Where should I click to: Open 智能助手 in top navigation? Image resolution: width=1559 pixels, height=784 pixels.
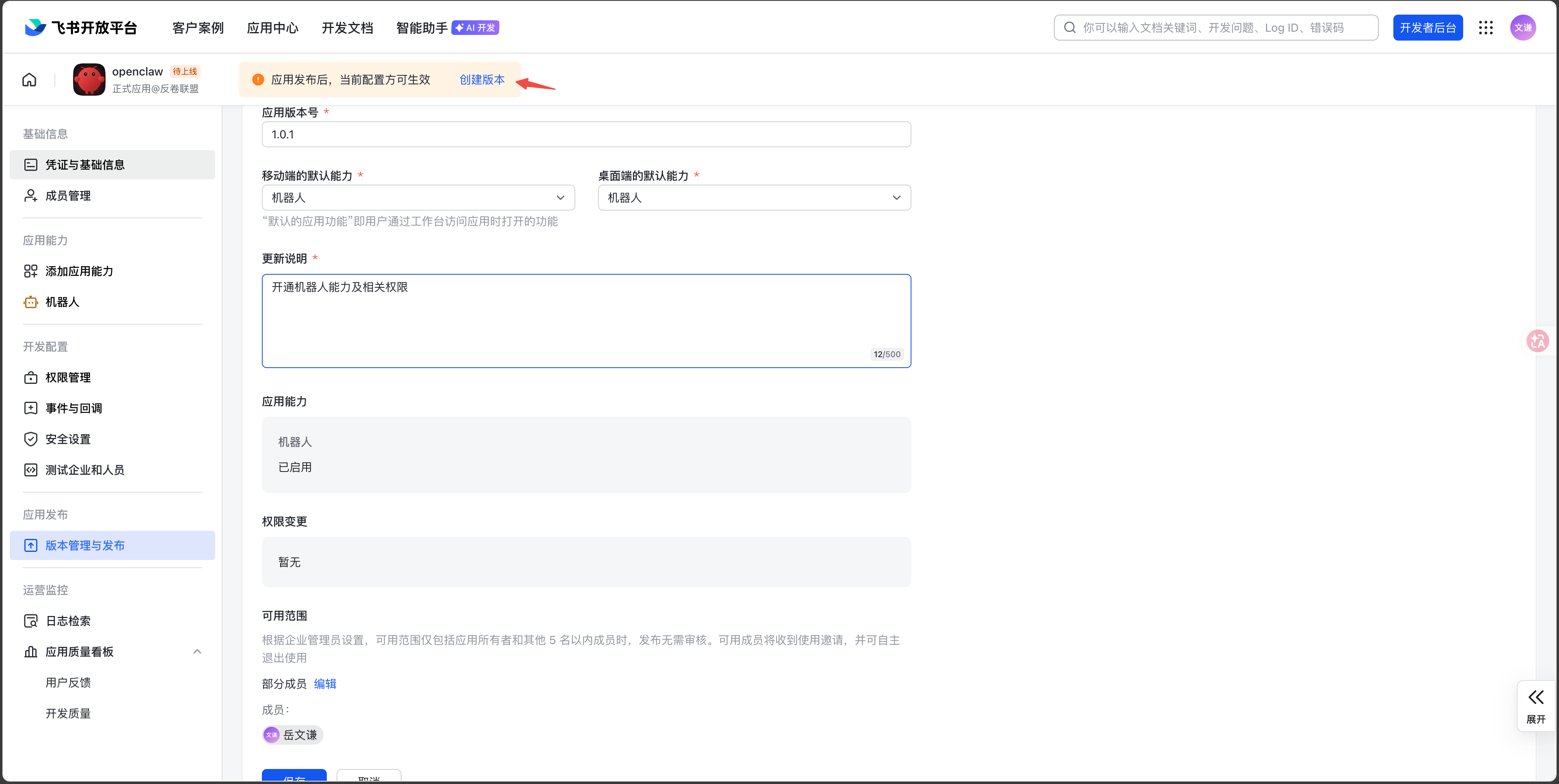(x=422, y=28)
